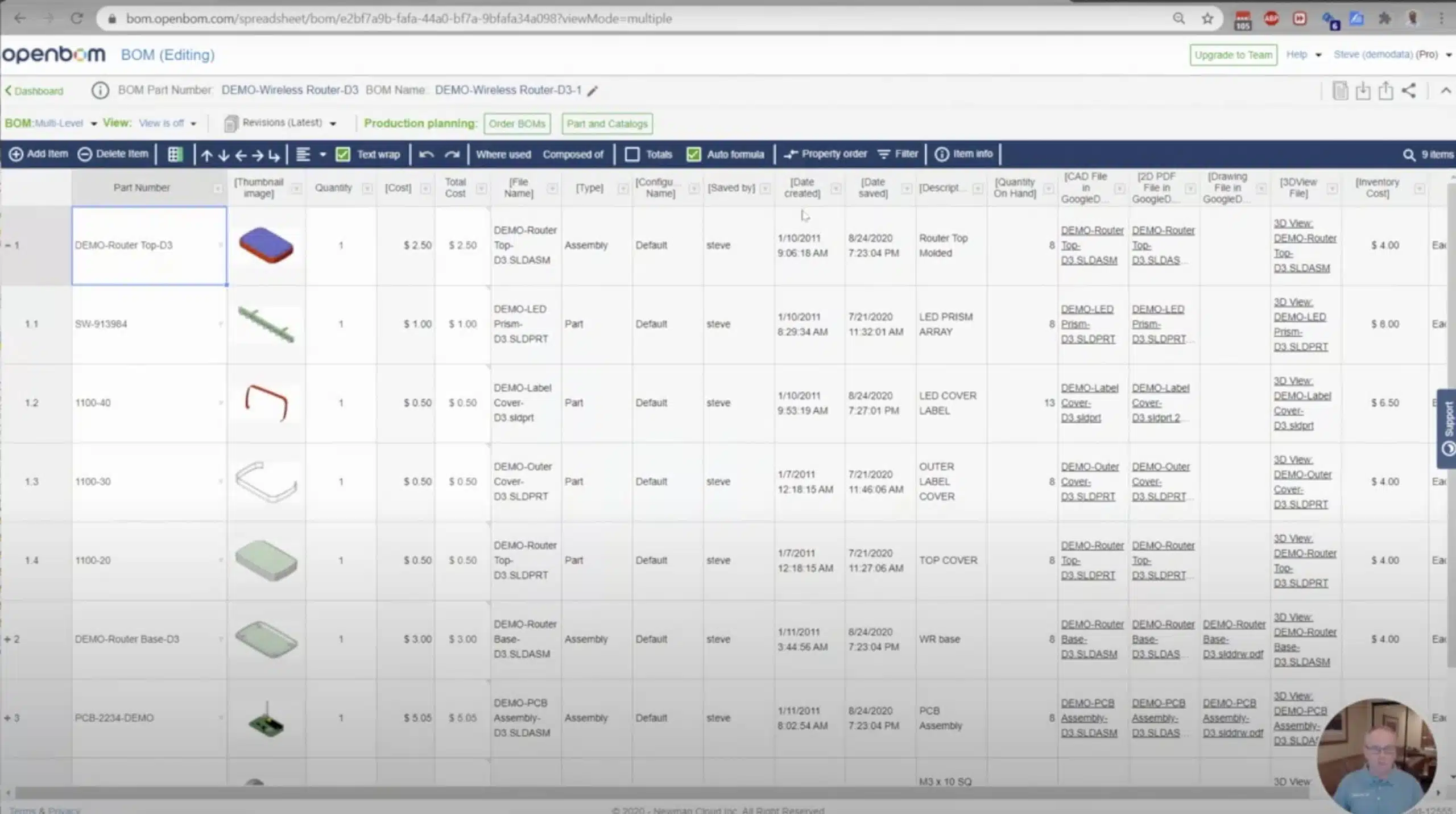1456x814 pixels.
Task: Open the alignment options dropdown arrow
Action: 323,154
